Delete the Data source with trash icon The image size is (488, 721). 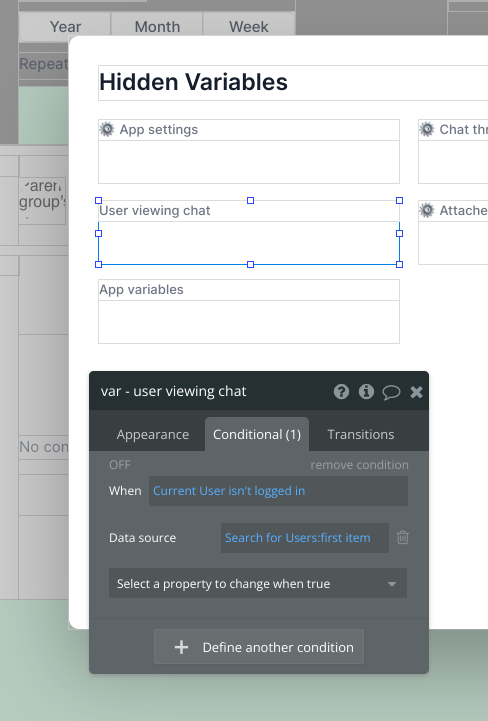click(402, 538)
